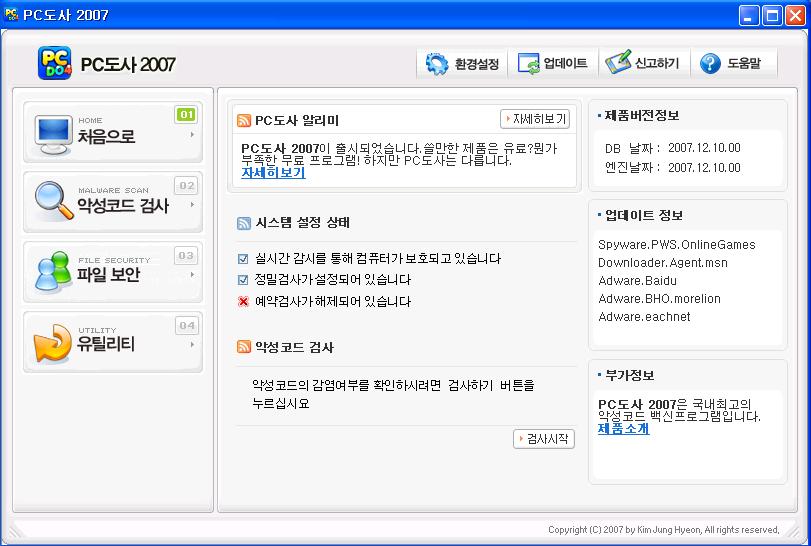Click the orange arrow icon for 유틸리티
The height and width of the screenshot is (546, 811).
coord(52,342)
